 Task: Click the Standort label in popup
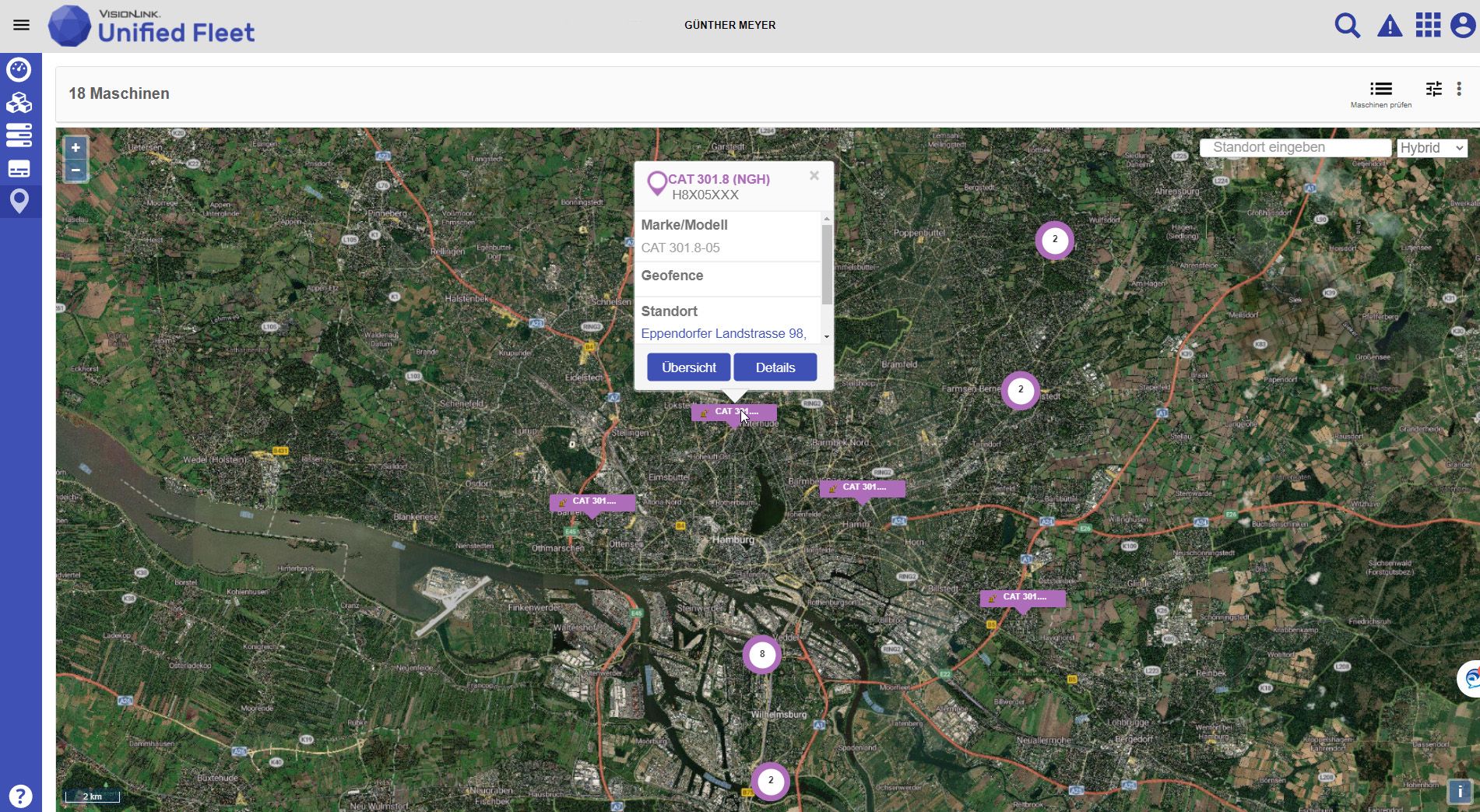669,311
